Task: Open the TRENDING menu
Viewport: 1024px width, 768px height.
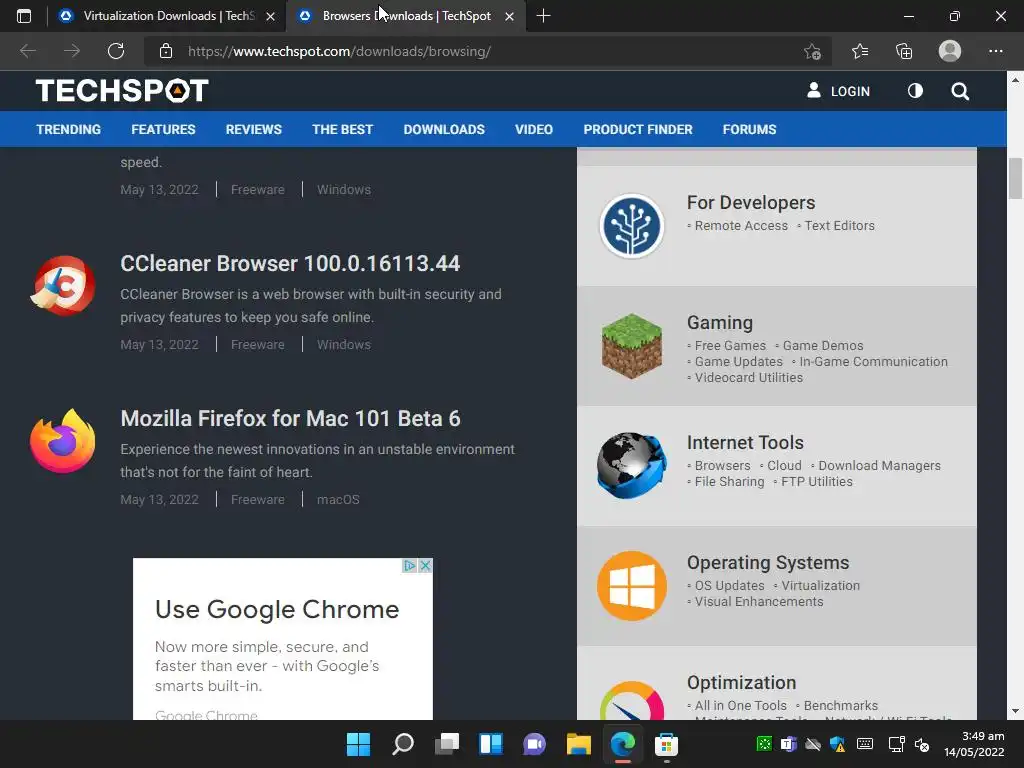Action: coord(69,129)
